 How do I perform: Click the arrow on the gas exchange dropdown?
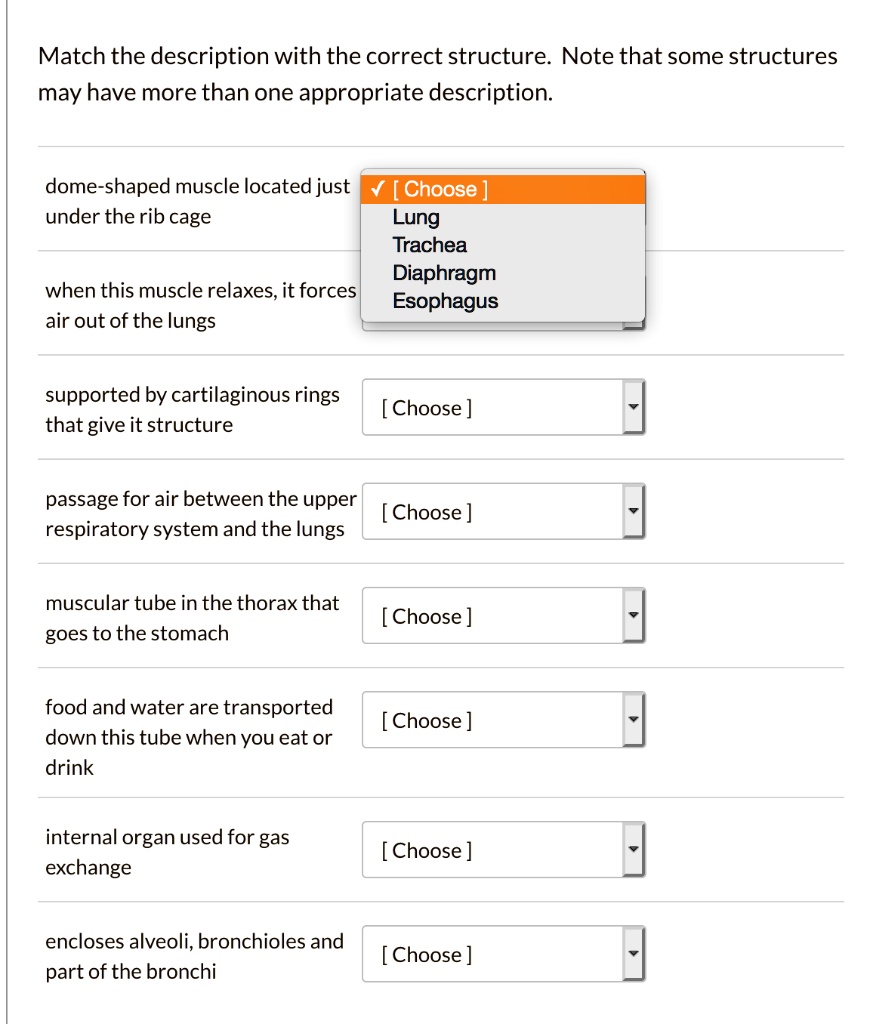click(633, 849)
